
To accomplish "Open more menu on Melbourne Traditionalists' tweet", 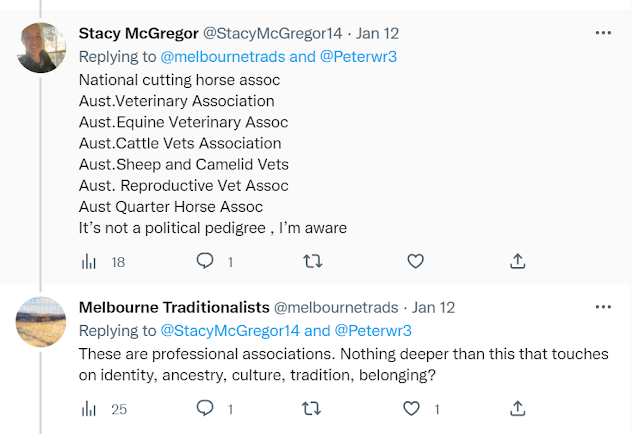I will pos(603,306).
